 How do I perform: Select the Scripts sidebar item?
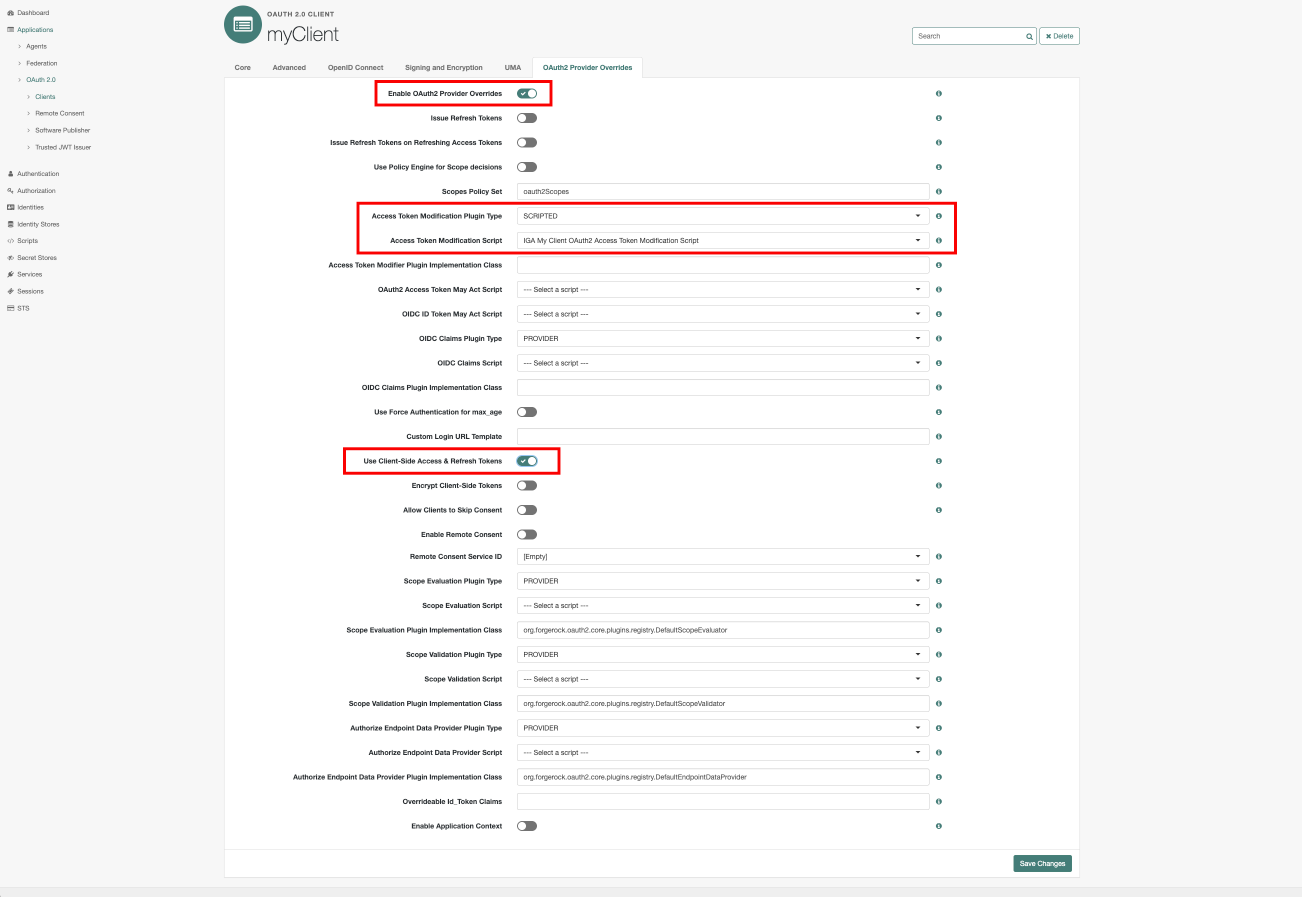coord(30,240)
